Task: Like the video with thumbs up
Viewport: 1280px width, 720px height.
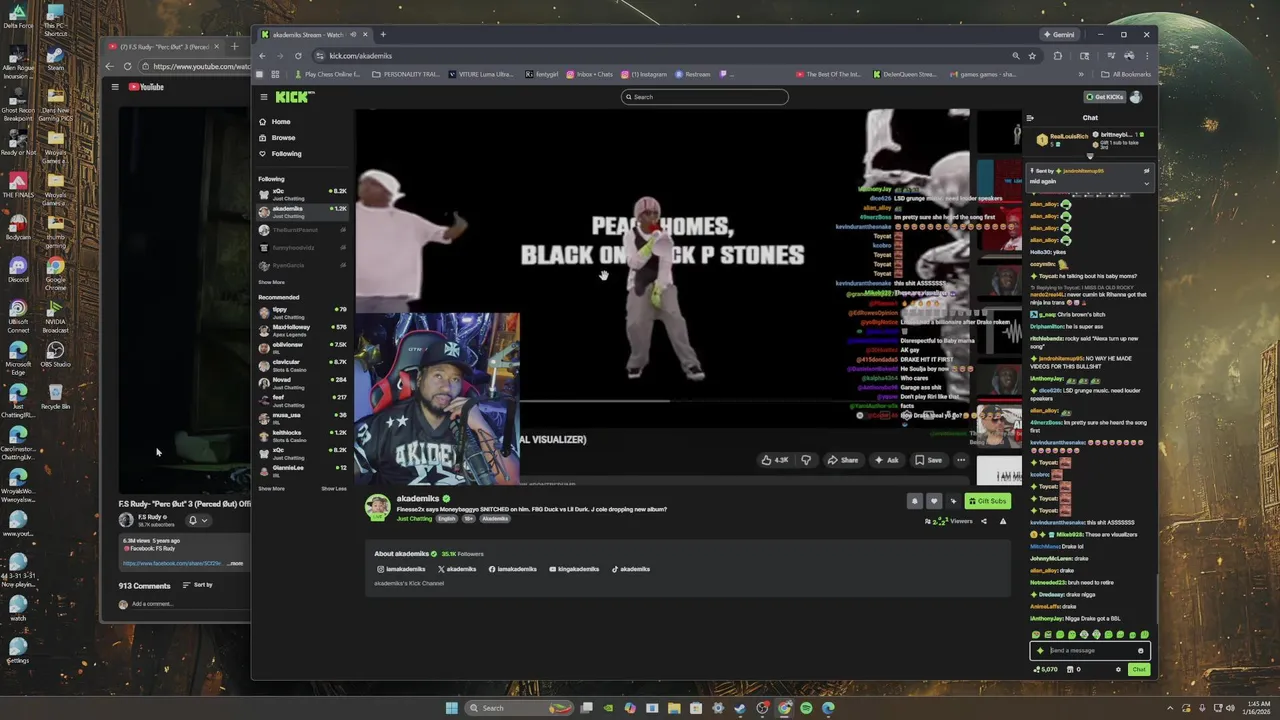Action: pos(775,460)
